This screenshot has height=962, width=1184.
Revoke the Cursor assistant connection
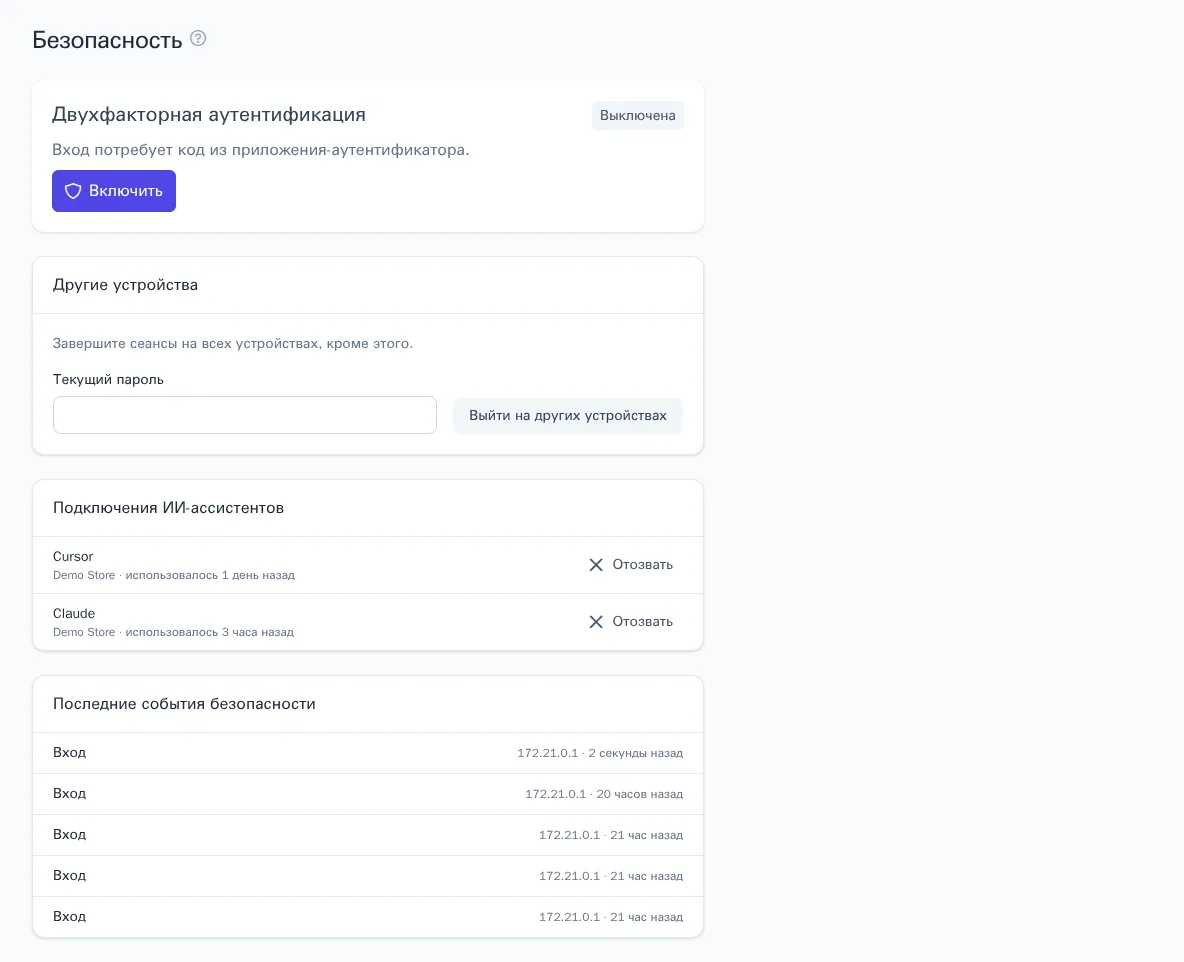pyautogui.click(x=631, y=565)
